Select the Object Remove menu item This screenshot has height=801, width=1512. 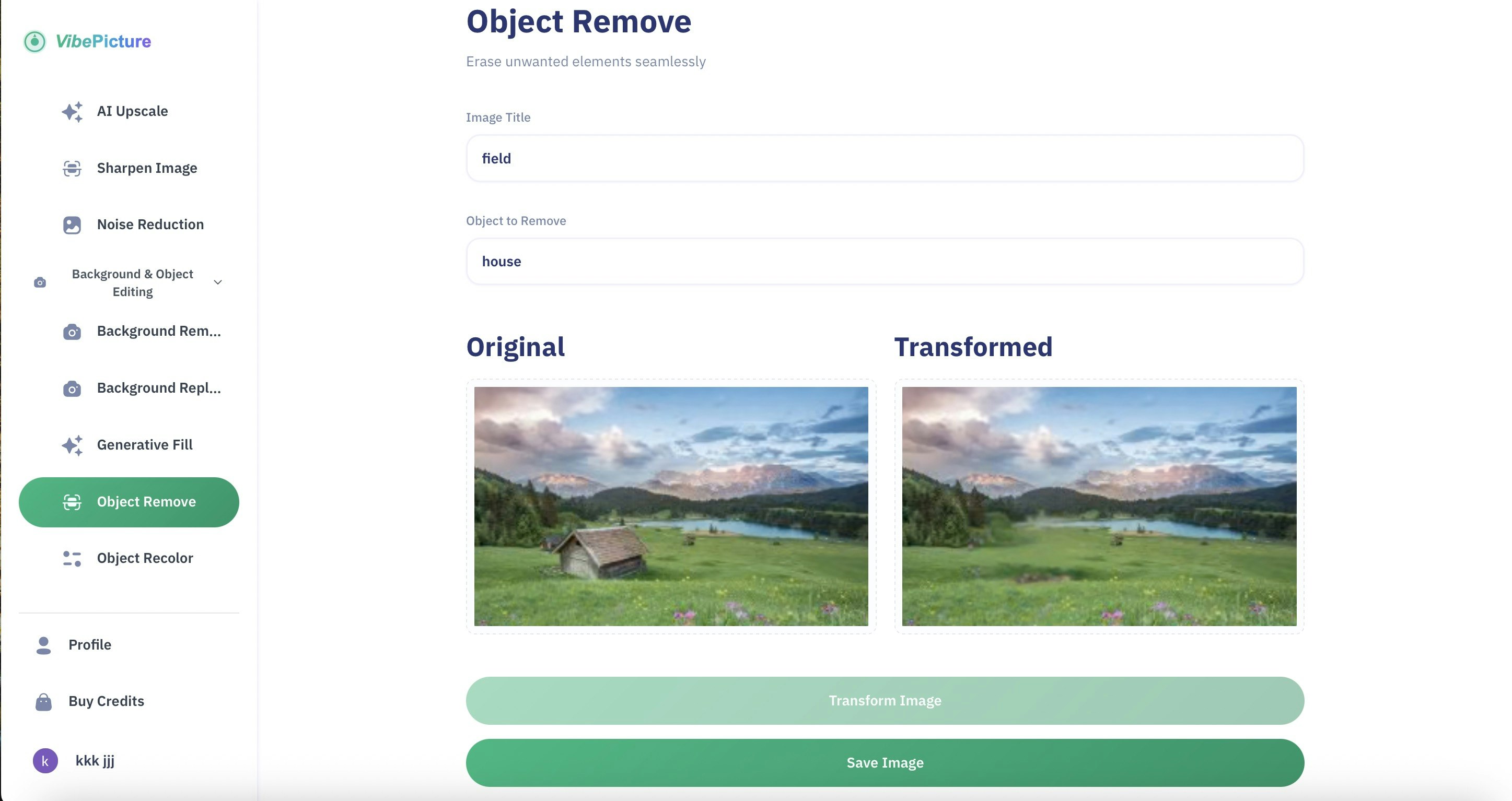coord(129,502)
